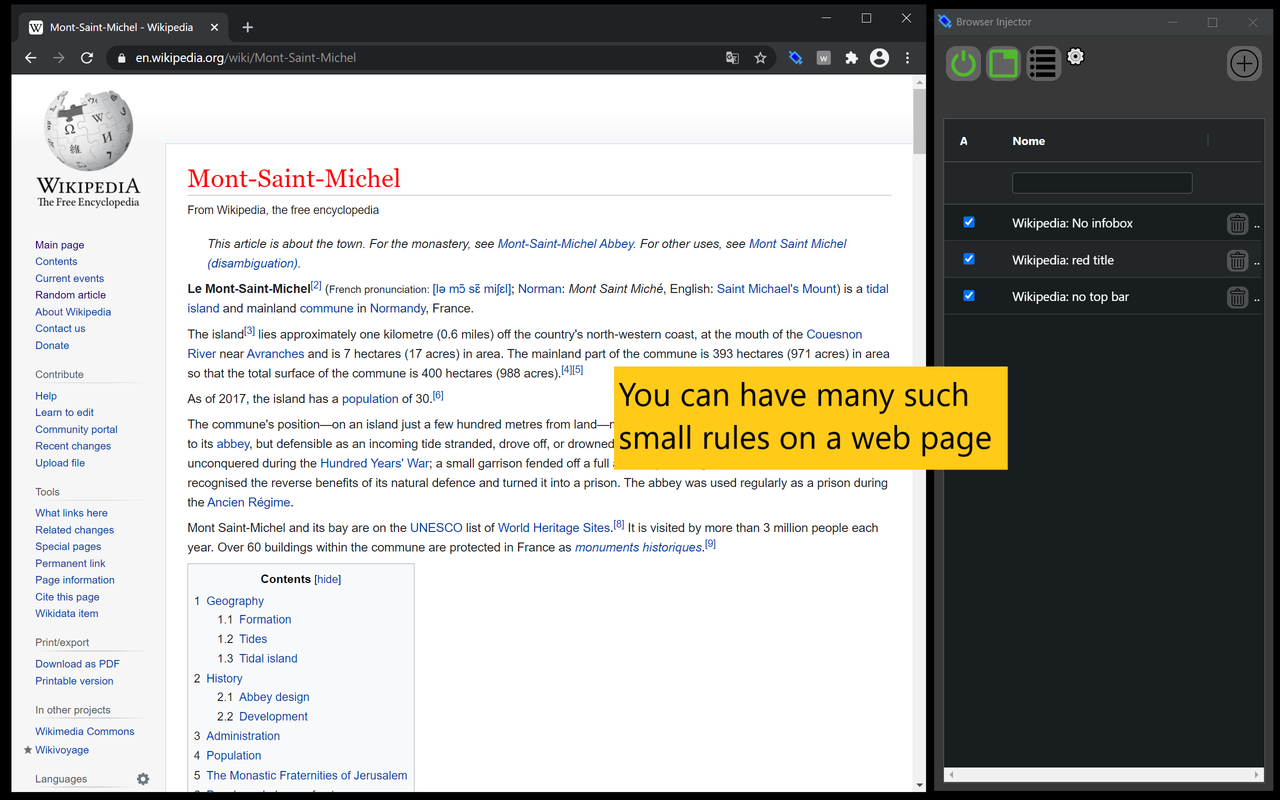
Task: Click the green power icon in Browser Injector
Action: [962, 63]
